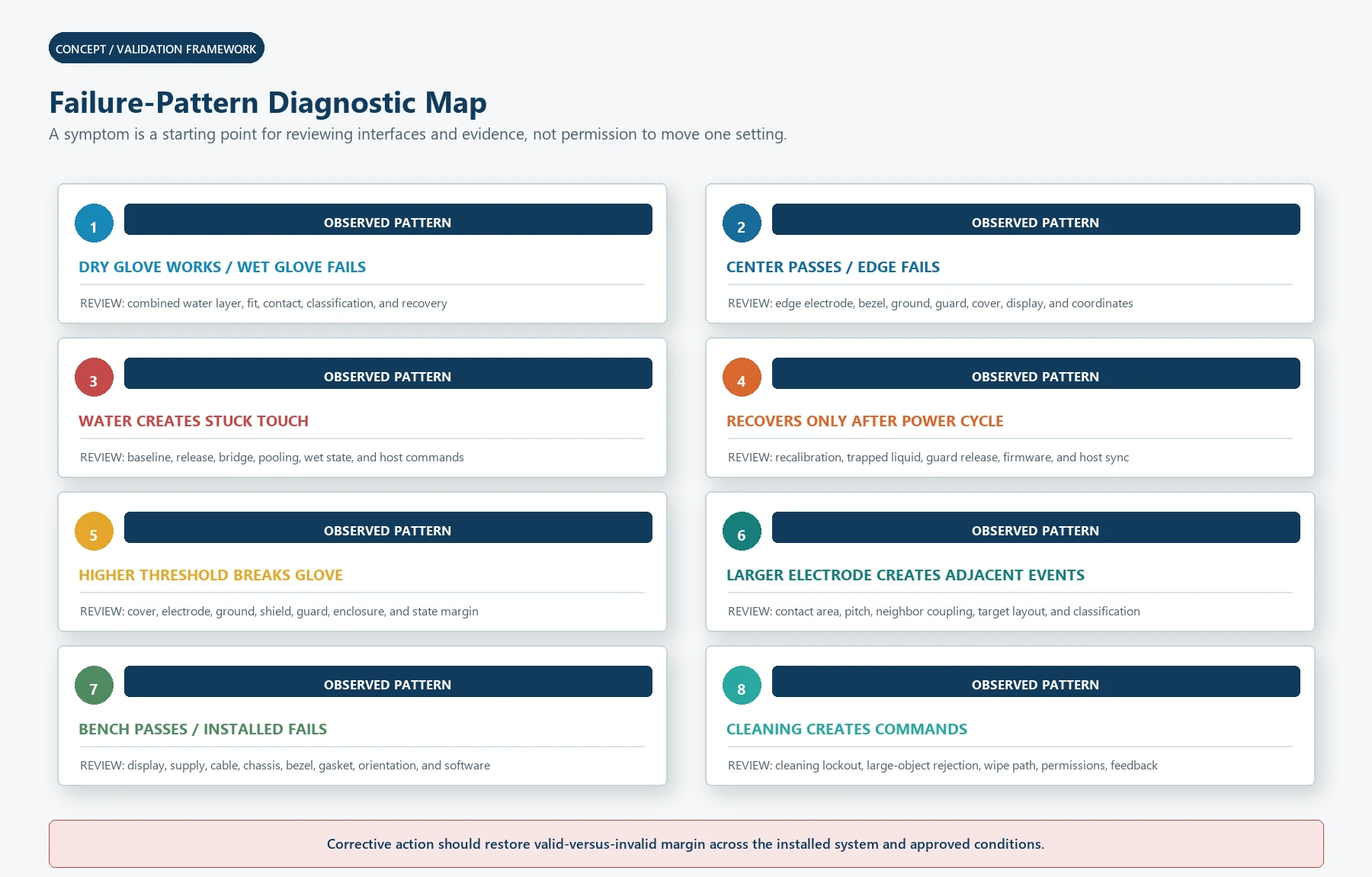
Task: Click the teal number 6 circle badge
Action: [742, 532]
